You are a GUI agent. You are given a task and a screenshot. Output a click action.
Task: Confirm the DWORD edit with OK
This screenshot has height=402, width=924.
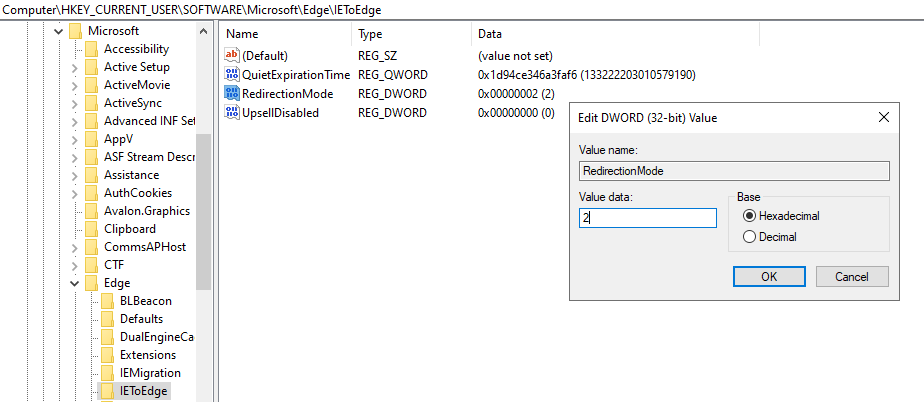(769, 276)
